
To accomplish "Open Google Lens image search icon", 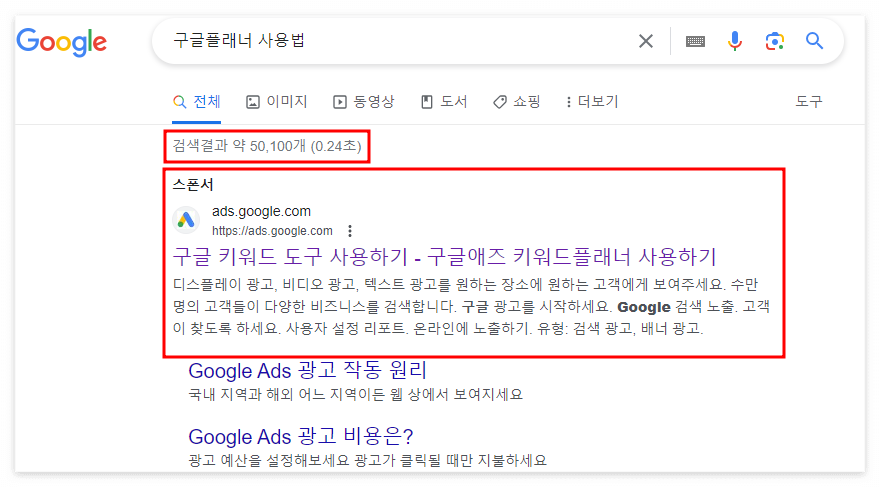I will coord(774,41).
